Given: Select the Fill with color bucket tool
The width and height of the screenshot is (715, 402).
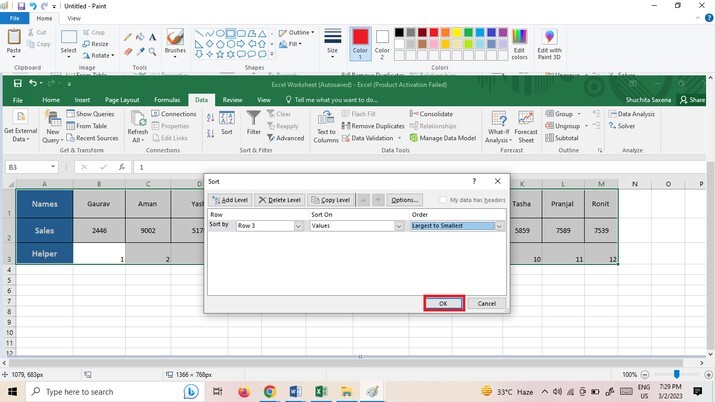Looking at the screenshot, I should [x=140, y=37].
